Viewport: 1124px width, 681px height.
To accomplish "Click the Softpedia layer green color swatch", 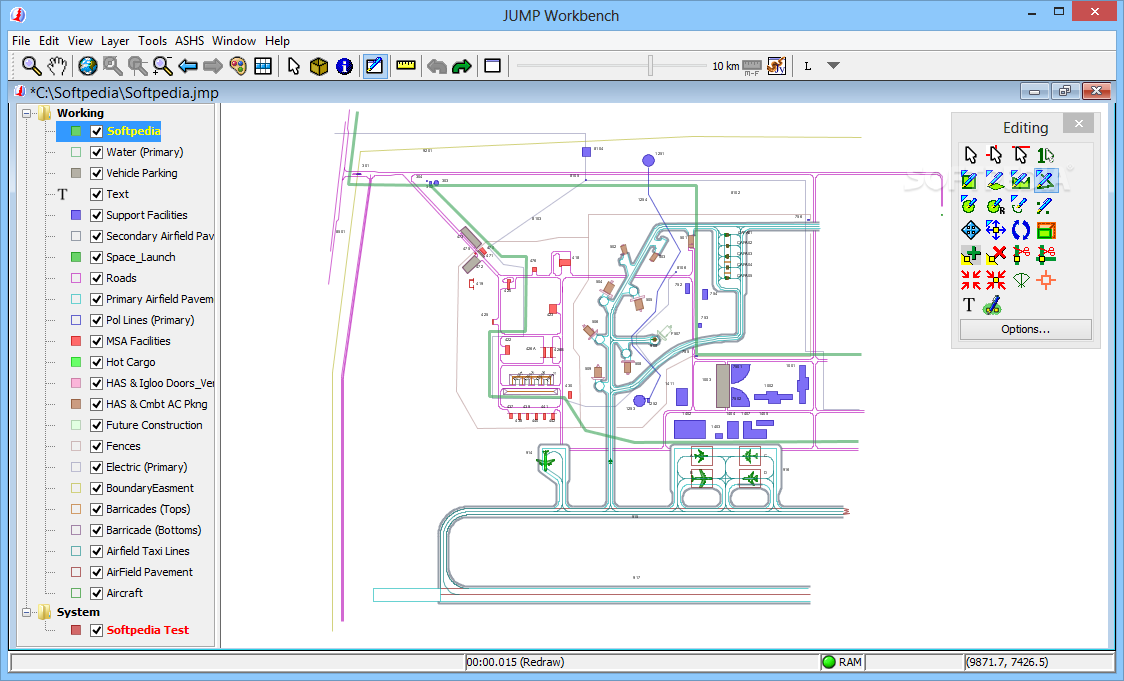I will [76, 131].
